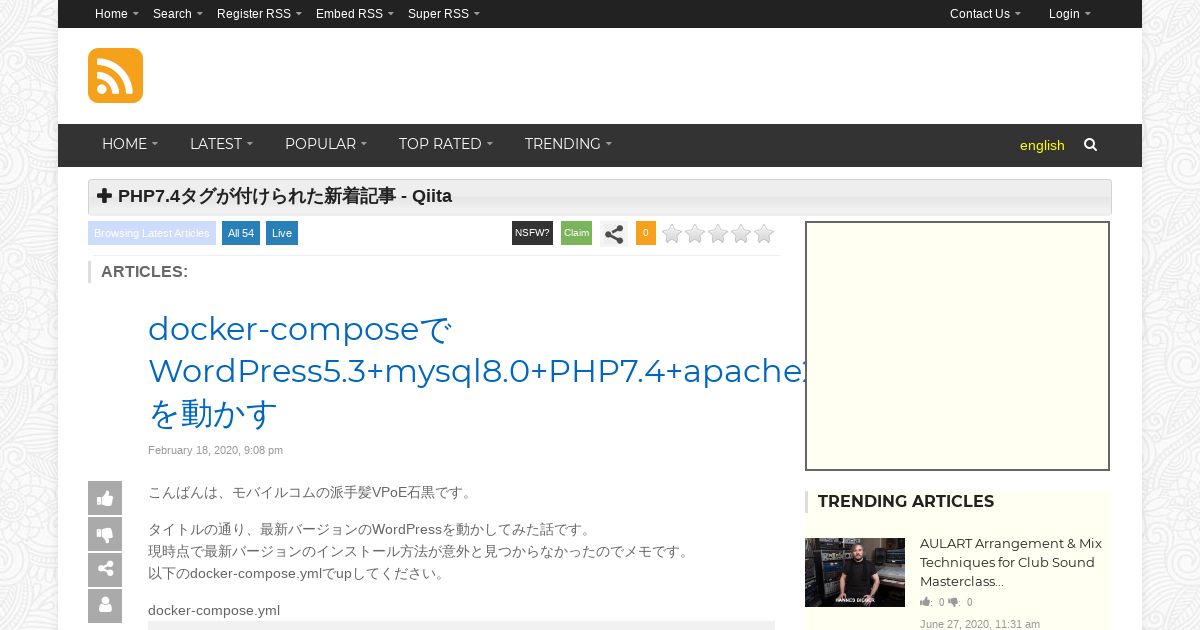Click the share icon beside Claim
The image size is (1200, 630).
click(614, 234)
